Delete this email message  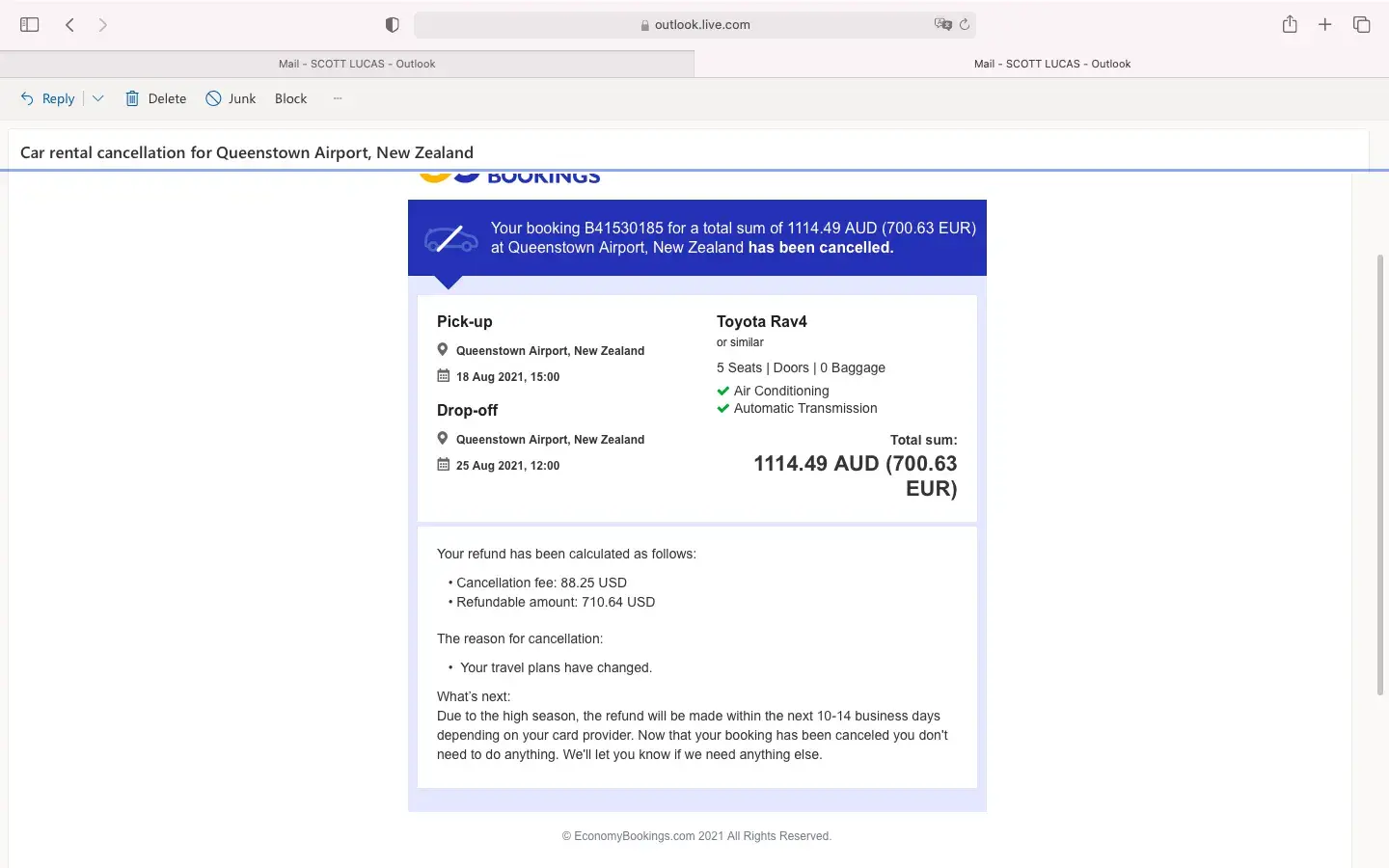tap(156, 98)
